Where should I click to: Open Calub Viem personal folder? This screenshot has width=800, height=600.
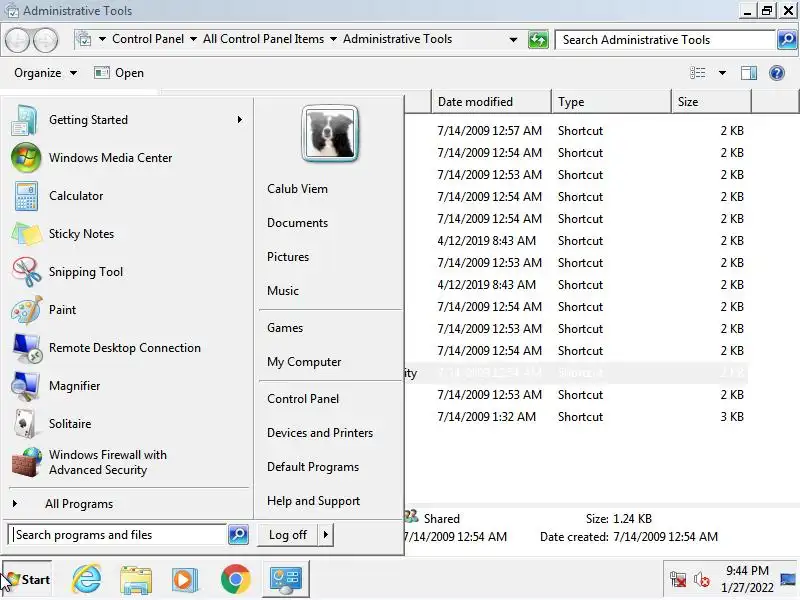(x=297, y=189)
